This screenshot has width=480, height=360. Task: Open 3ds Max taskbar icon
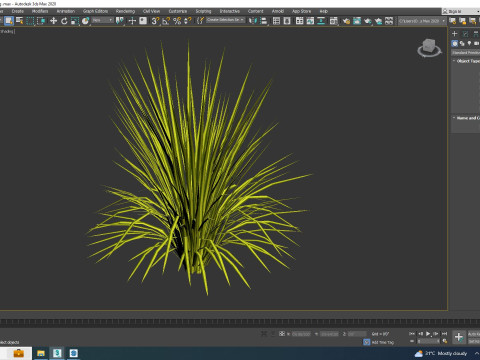click(57, 353)
